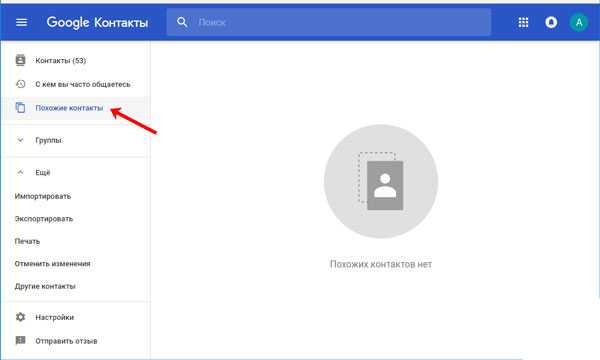Click the feedback flag icon
This screenshot has width=600, height=360.
click(x=20, y=340)
